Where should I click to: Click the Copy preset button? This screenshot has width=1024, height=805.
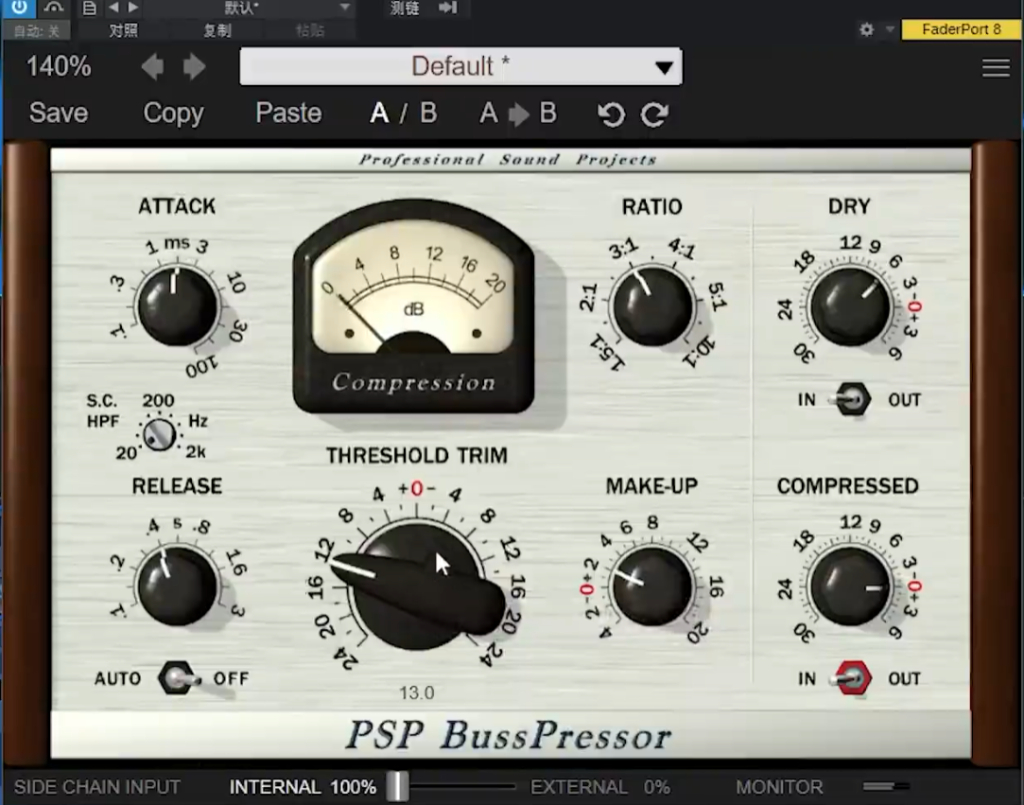tap(173, 114)
